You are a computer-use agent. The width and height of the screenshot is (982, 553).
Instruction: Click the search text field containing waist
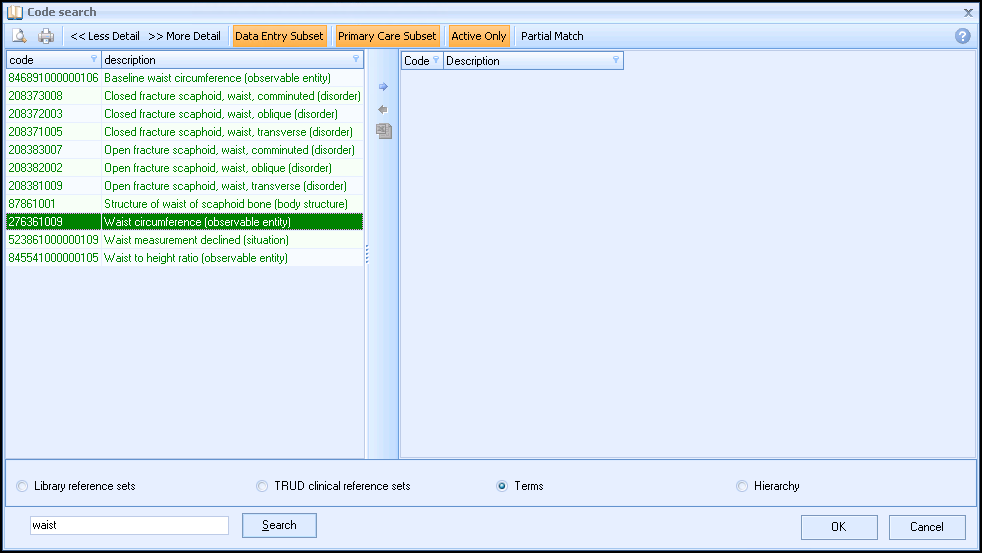click(130, 525)
